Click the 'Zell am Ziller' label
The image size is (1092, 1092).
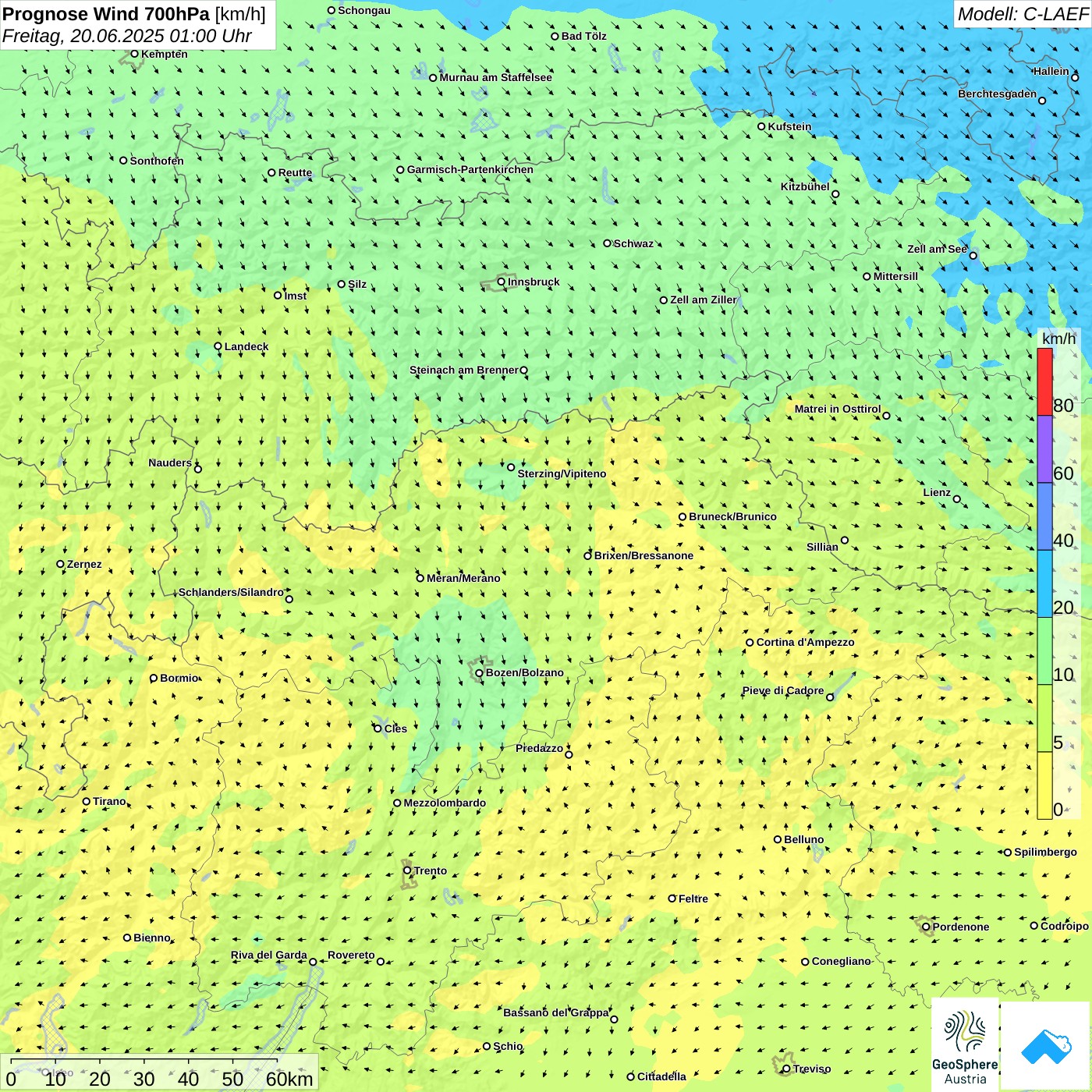click(x=703, y=300)
